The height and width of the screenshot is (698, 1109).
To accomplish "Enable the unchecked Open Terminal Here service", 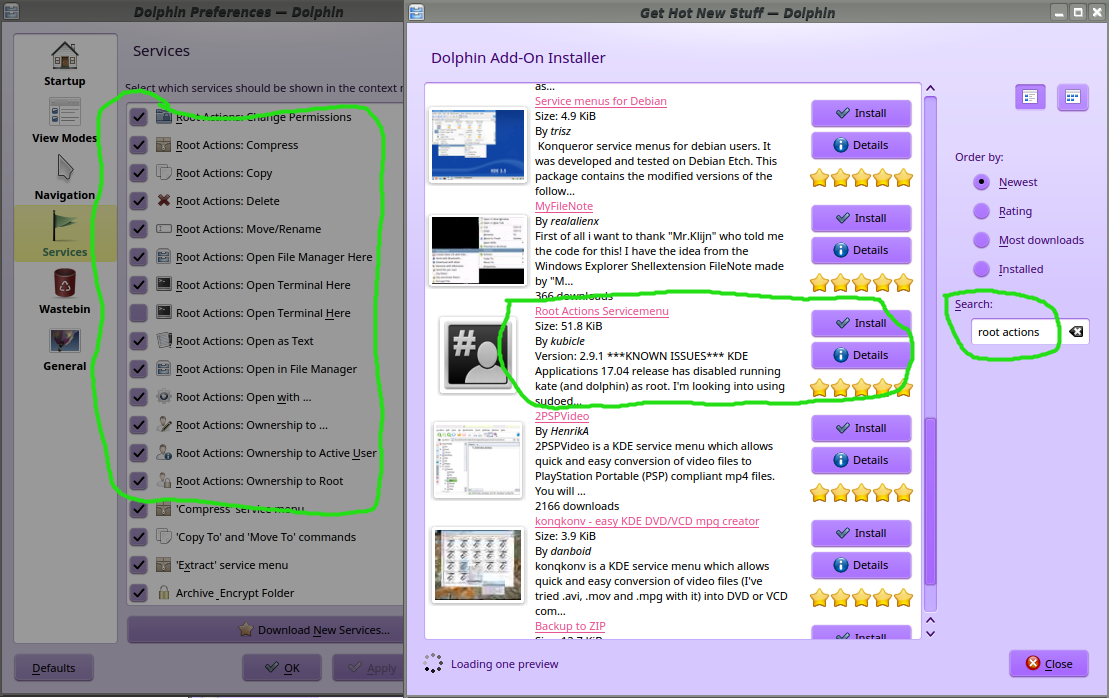I will tap(138, 313).
